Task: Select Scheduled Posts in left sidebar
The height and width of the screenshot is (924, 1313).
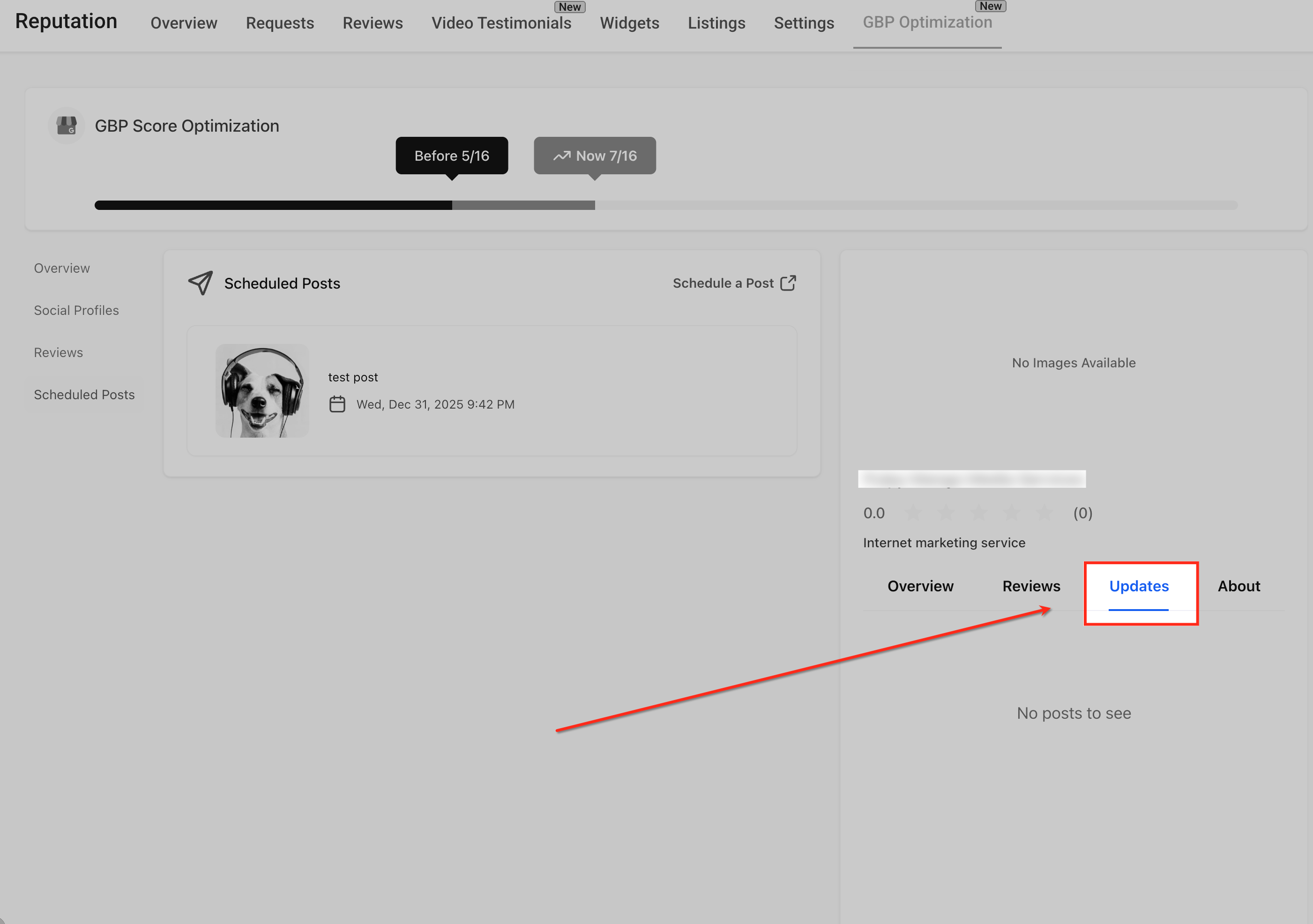Action: point(84,395)
